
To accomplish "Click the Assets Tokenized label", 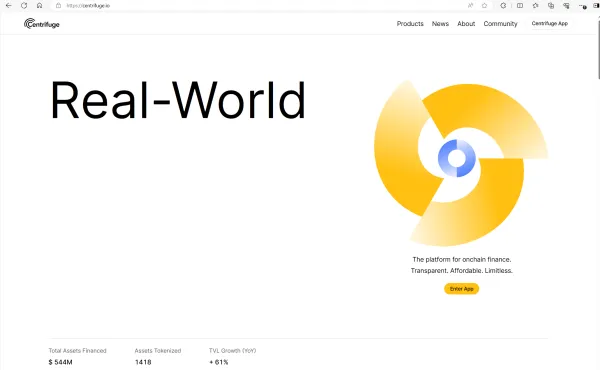I will [158, 350].
